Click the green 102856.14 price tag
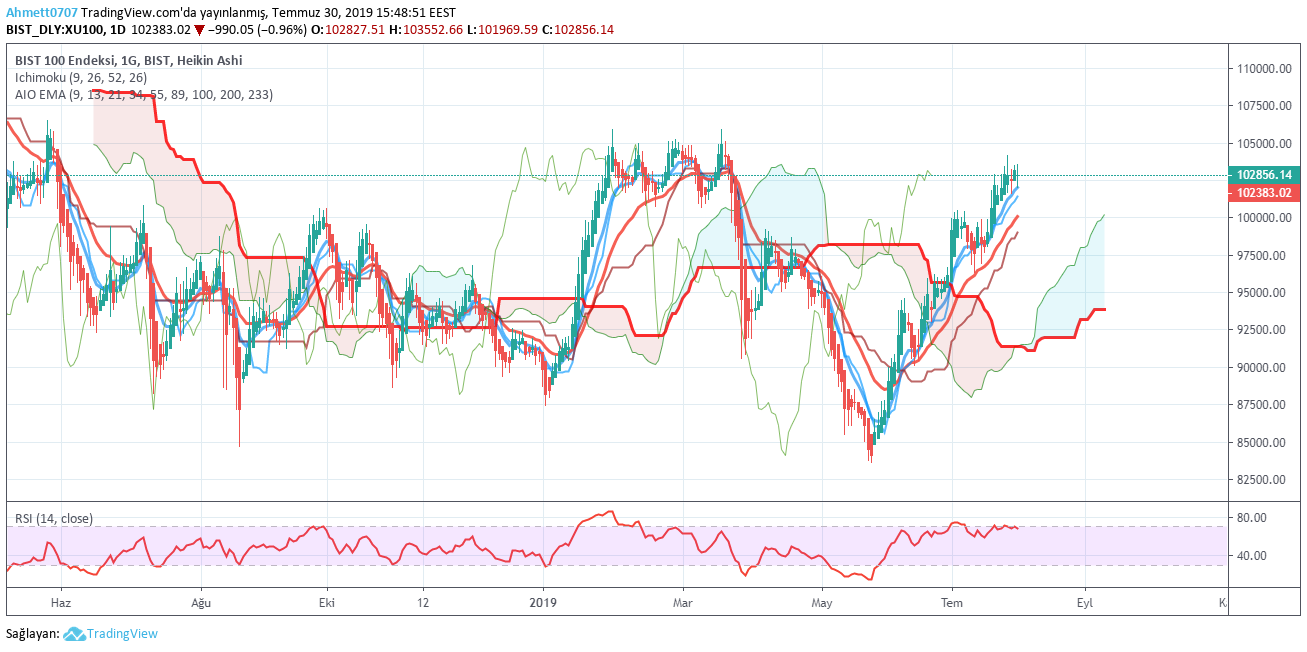This screenshot has height=652, width=1307. [x=1265, y=174]
